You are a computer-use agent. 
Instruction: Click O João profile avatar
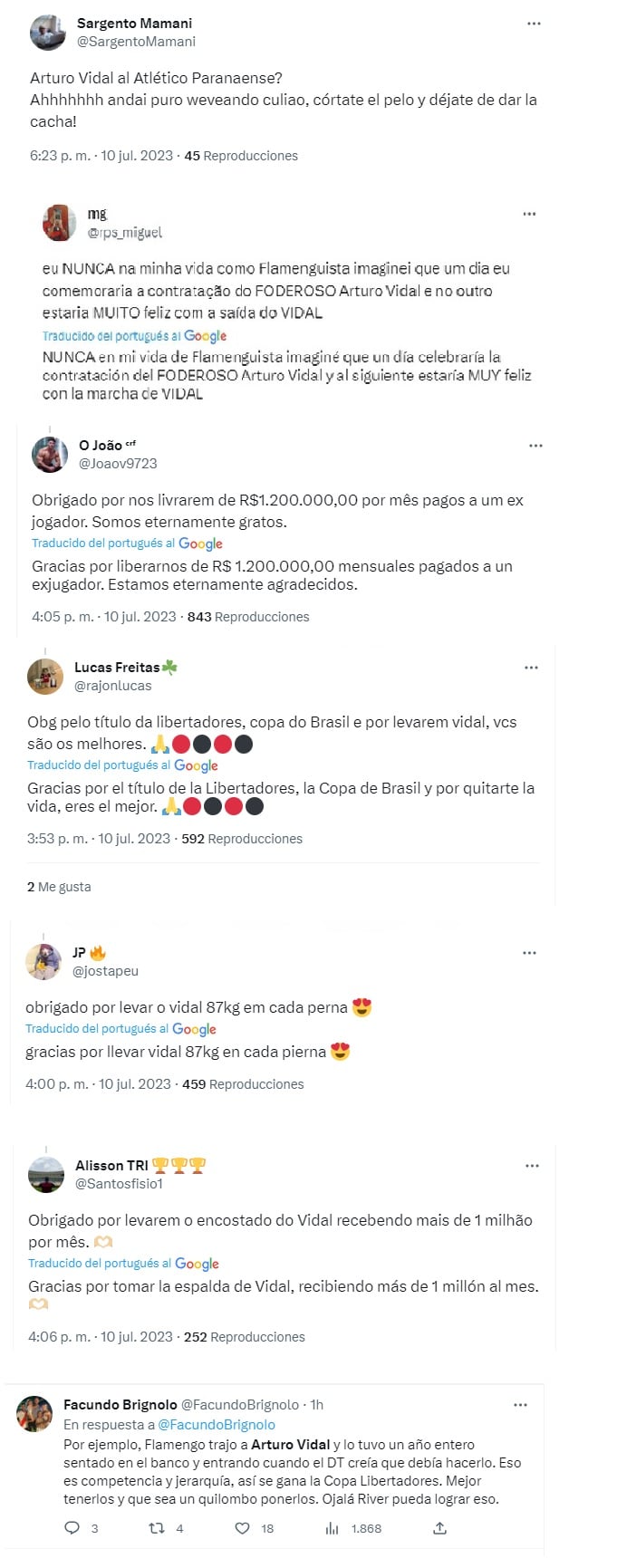(50, 454)
